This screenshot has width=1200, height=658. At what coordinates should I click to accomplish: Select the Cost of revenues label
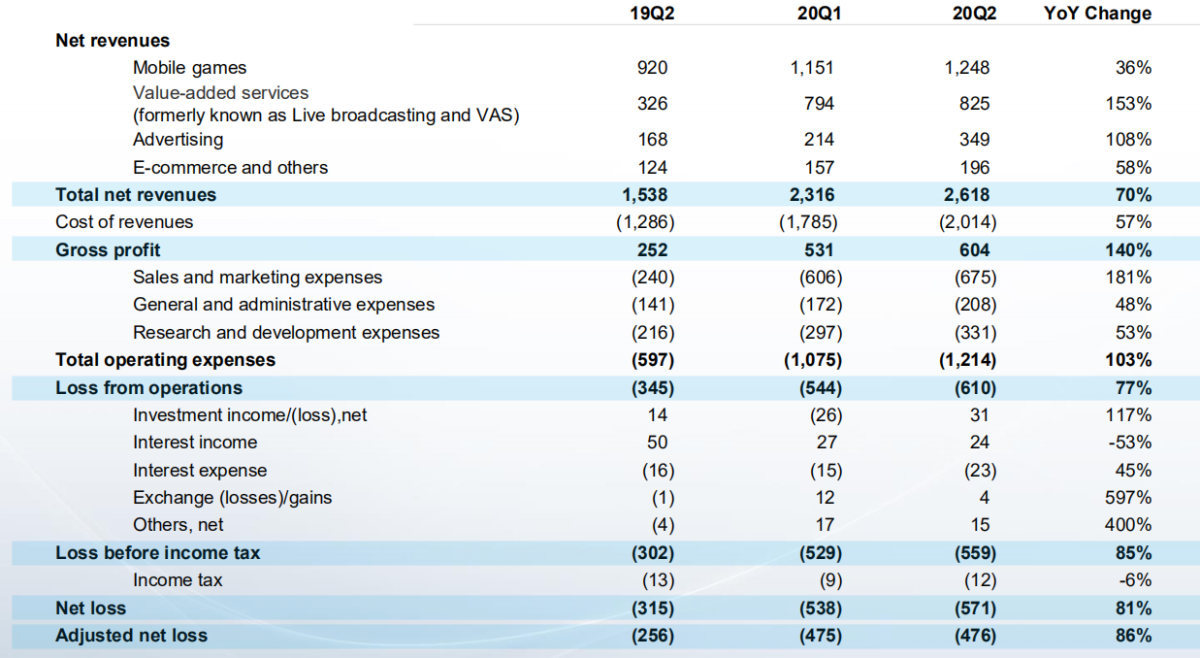point(124,222)
